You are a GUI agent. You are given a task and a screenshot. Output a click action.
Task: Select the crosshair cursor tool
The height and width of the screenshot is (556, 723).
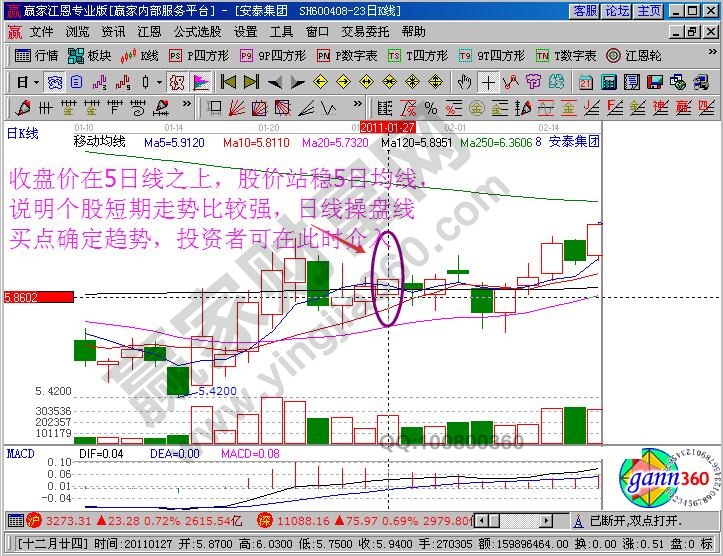tap(487, 81)
